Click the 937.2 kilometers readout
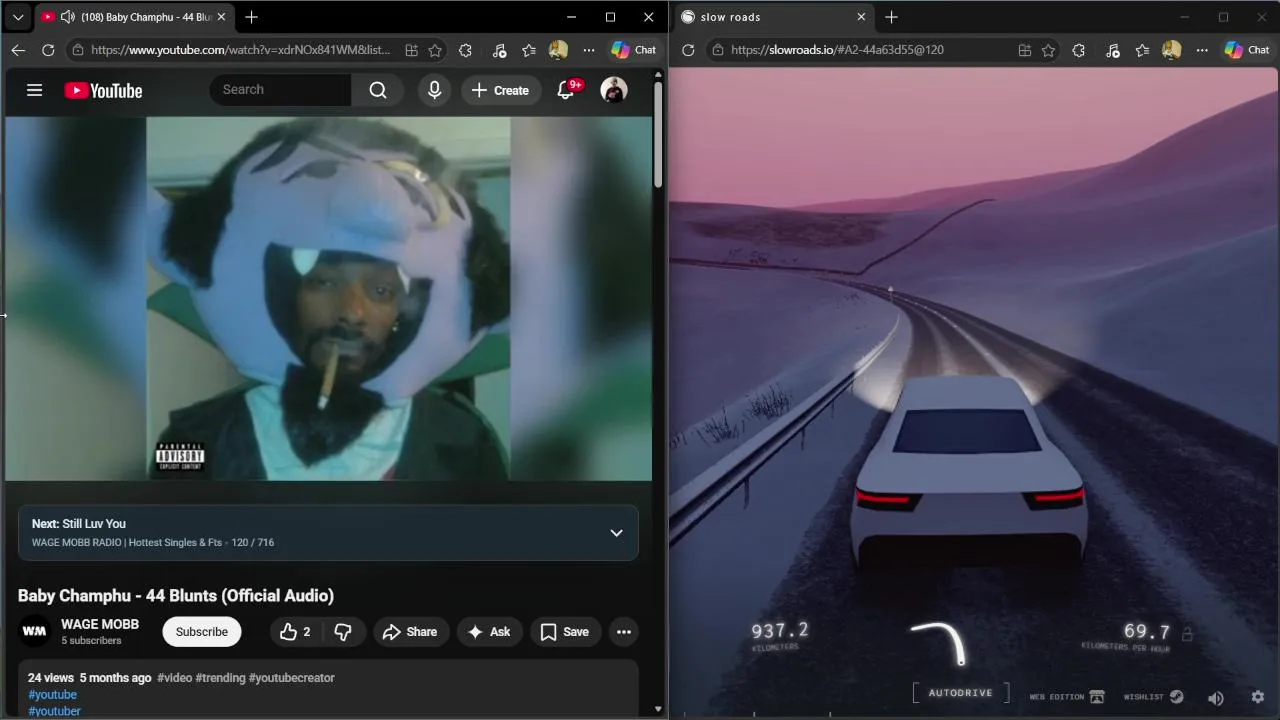The height and width of the screenshot is (720, 1280). pos(780,636)
